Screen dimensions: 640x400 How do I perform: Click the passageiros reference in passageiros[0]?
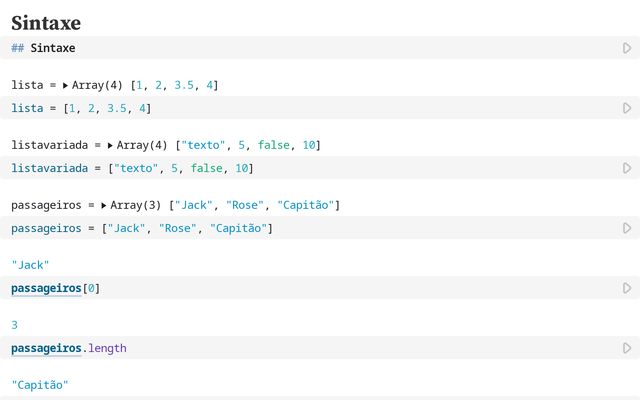(x=46, y=288)
